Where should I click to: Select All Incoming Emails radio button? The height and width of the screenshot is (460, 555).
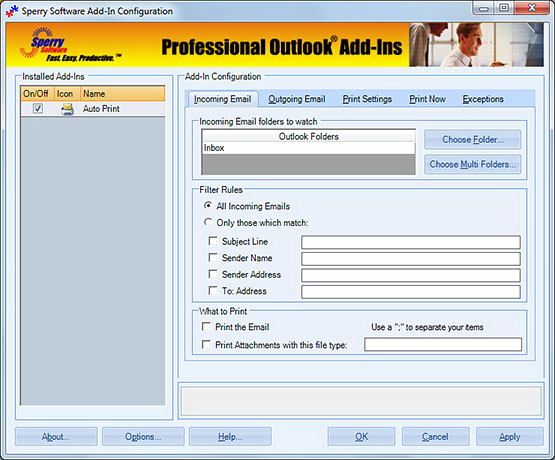[208, 206]
